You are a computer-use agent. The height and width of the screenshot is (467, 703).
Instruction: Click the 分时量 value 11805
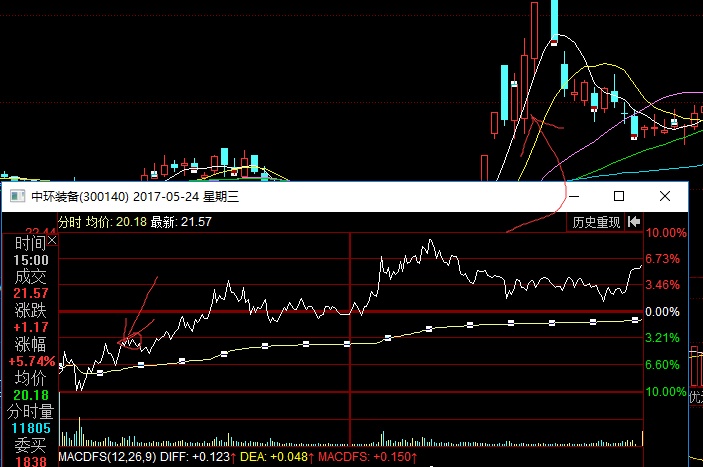tap(28, 429)
